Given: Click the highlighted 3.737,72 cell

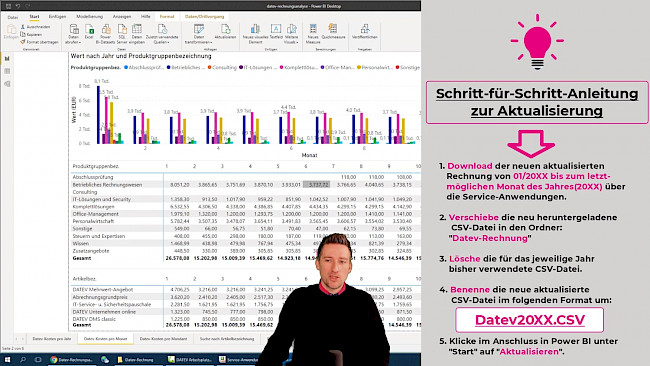Looking at the screenshot, I should click(x=316, y=184).
